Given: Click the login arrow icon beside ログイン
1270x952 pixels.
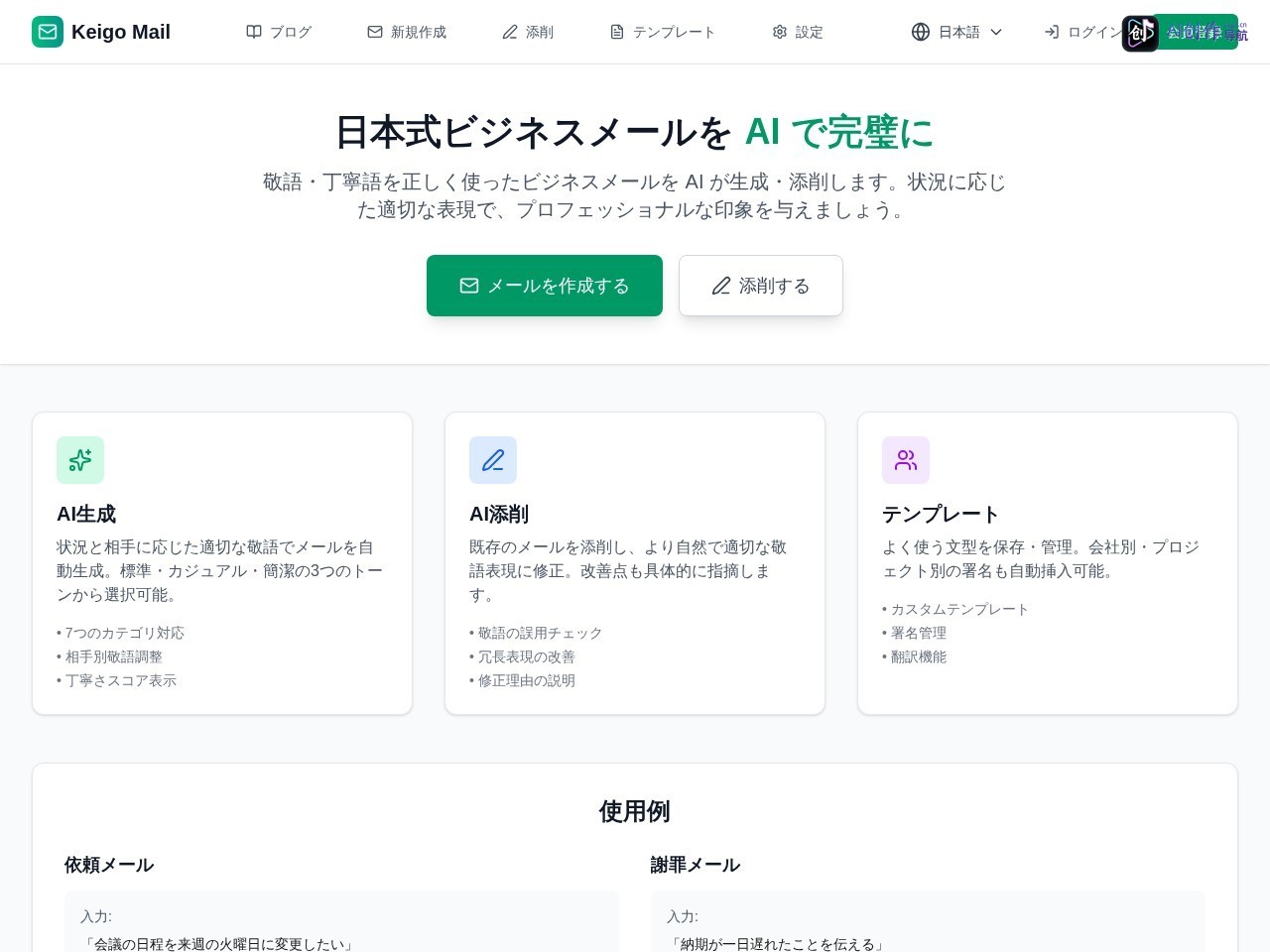Looking at the screenshot, I should point(1052,32).
